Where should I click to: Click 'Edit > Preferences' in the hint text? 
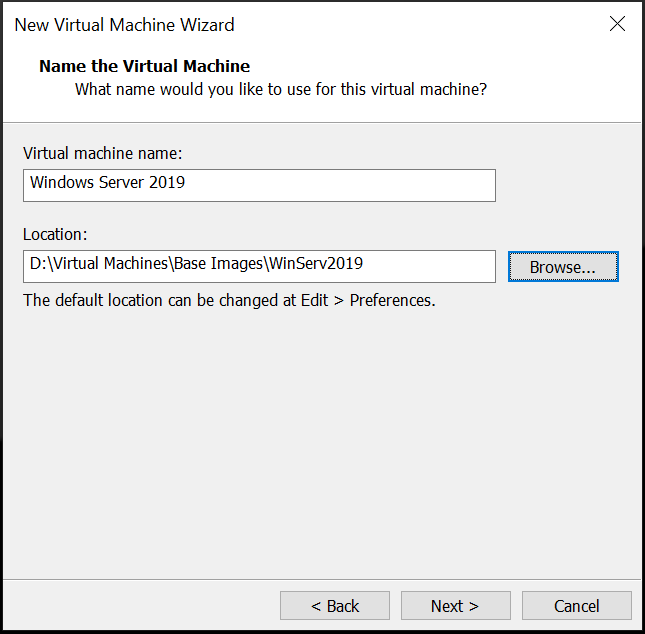point(367,300)
